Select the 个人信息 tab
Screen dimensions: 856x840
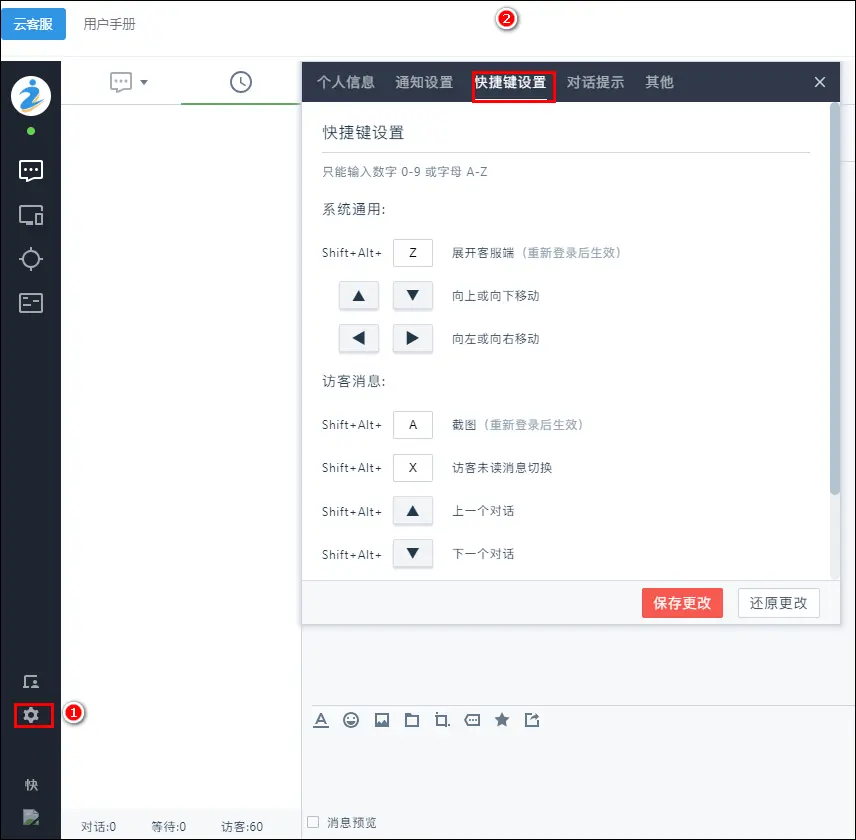[346, 82]
